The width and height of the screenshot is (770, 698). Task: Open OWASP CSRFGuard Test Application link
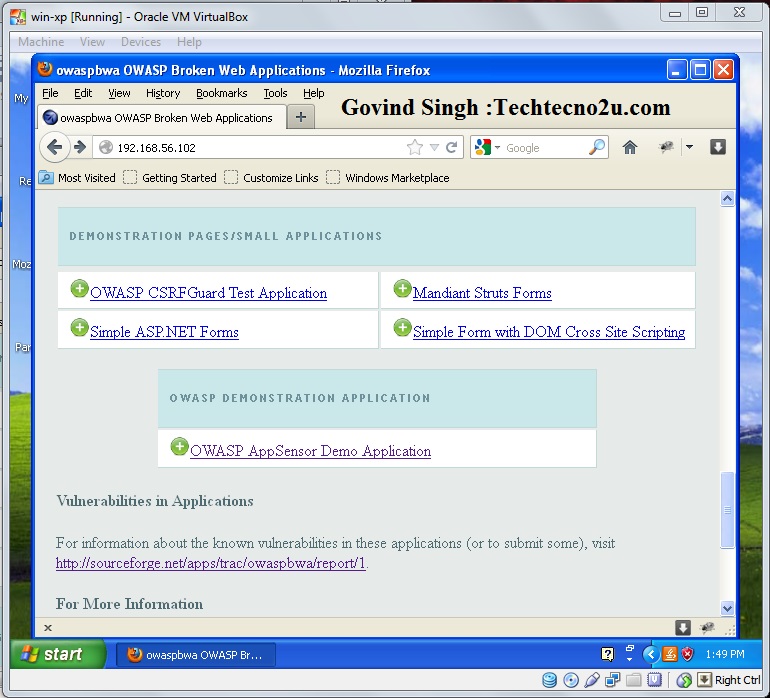point(208,293)
